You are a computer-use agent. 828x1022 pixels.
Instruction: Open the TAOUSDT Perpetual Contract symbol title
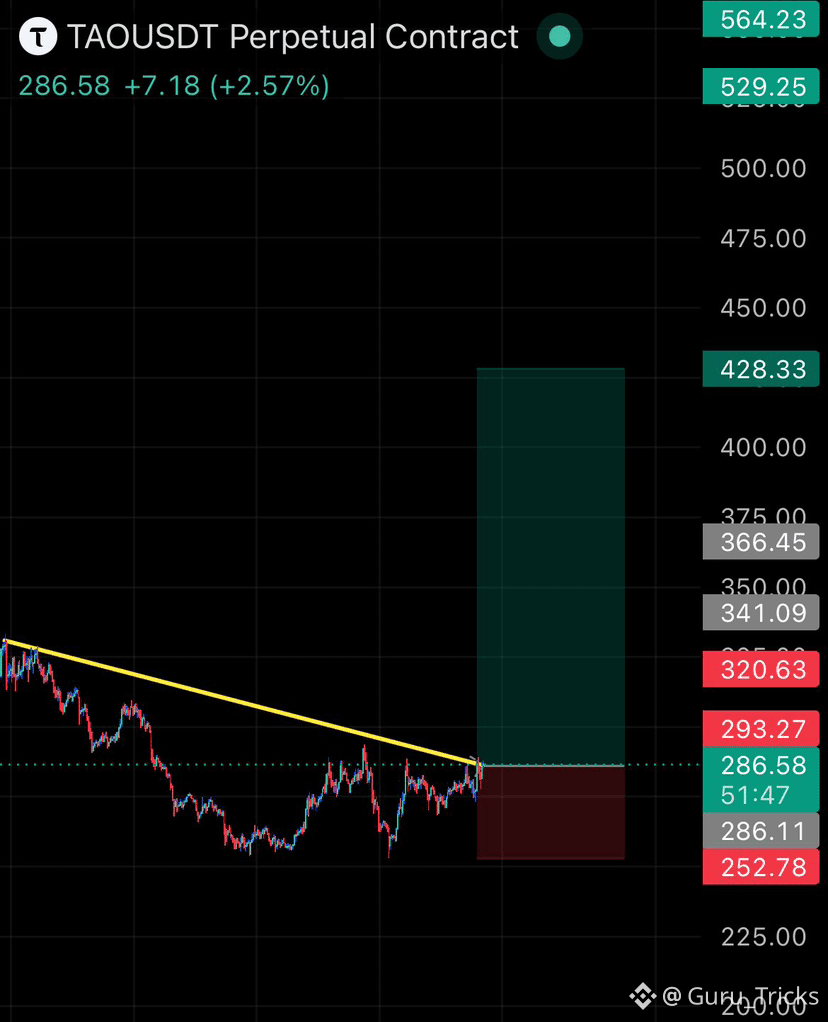[x=293, y=36]
